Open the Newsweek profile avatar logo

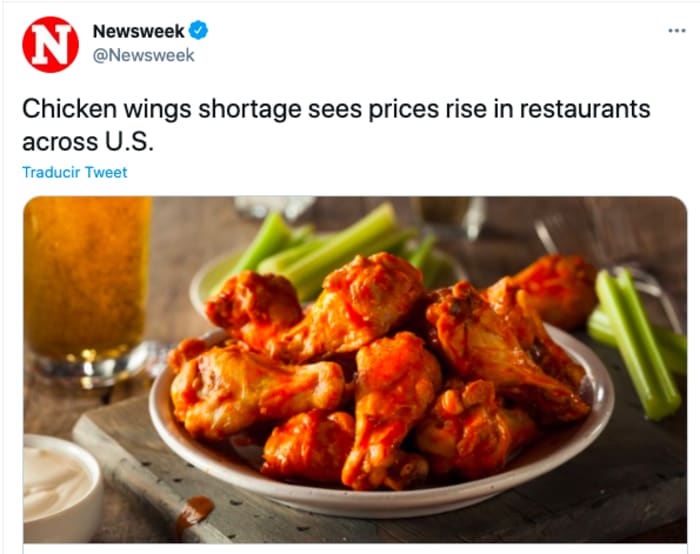coord(50,45)
